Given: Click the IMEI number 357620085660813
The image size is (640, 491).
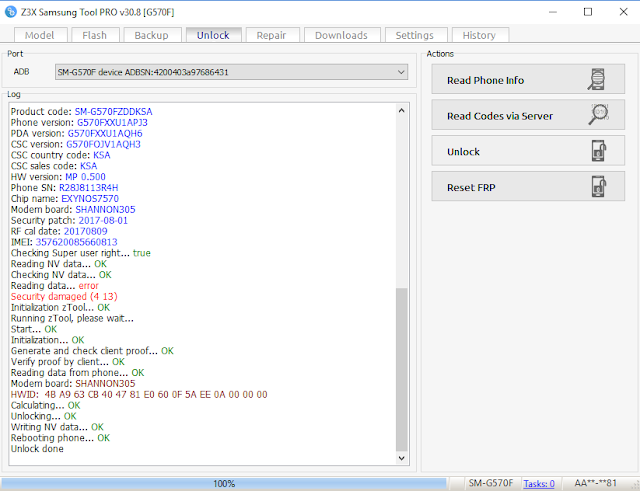Looking at the screenshot, I should pos(76,242).
